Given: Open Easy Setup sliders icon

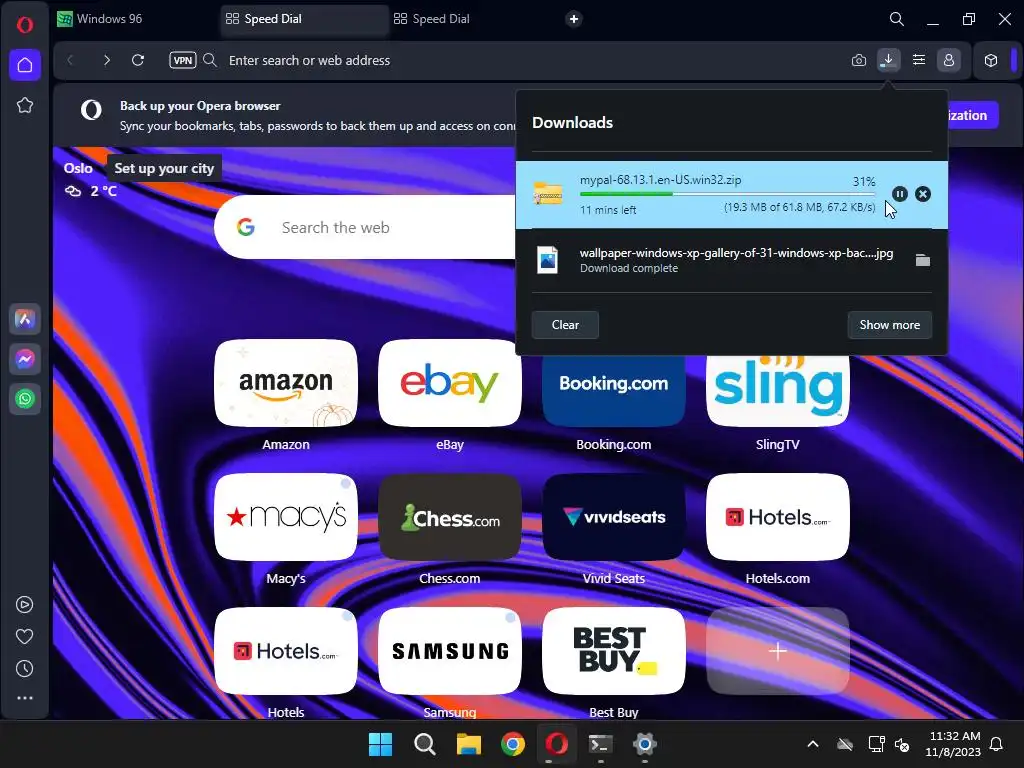Looking at the screenshot, I should (x=919, y=60).
